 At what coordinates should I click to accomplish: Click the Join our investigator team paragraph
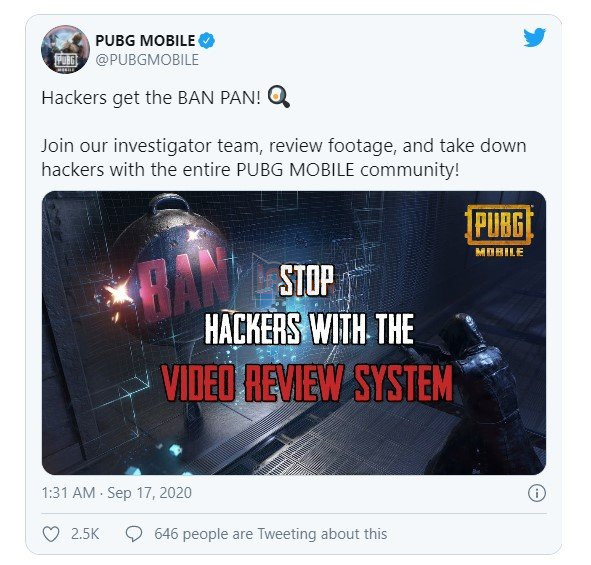284,158
